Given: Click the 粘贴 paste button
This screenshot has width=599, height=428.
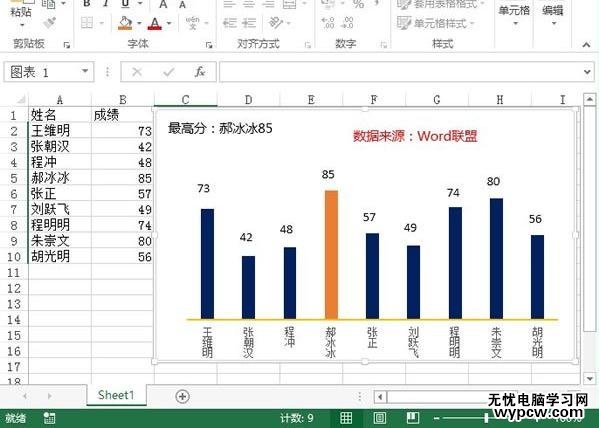Looking at the screenshot, I should point(21,8).
